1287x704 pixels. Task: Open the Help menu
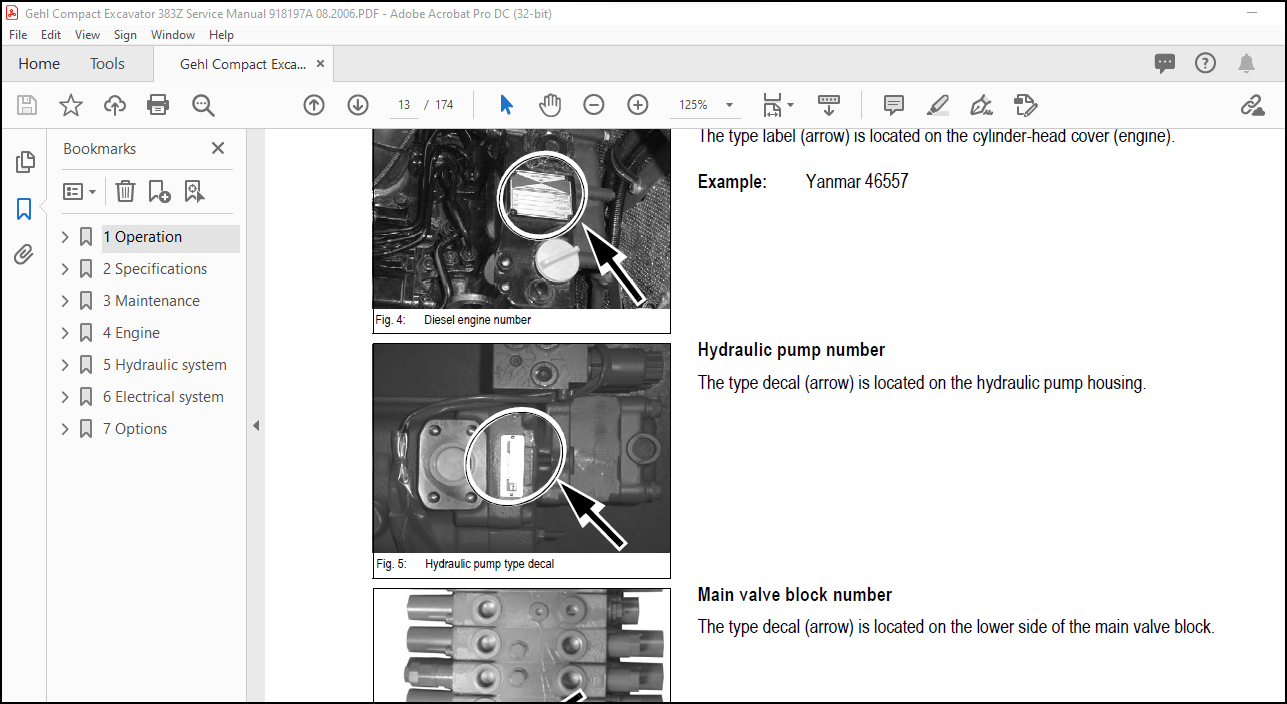tap(221, 35)
